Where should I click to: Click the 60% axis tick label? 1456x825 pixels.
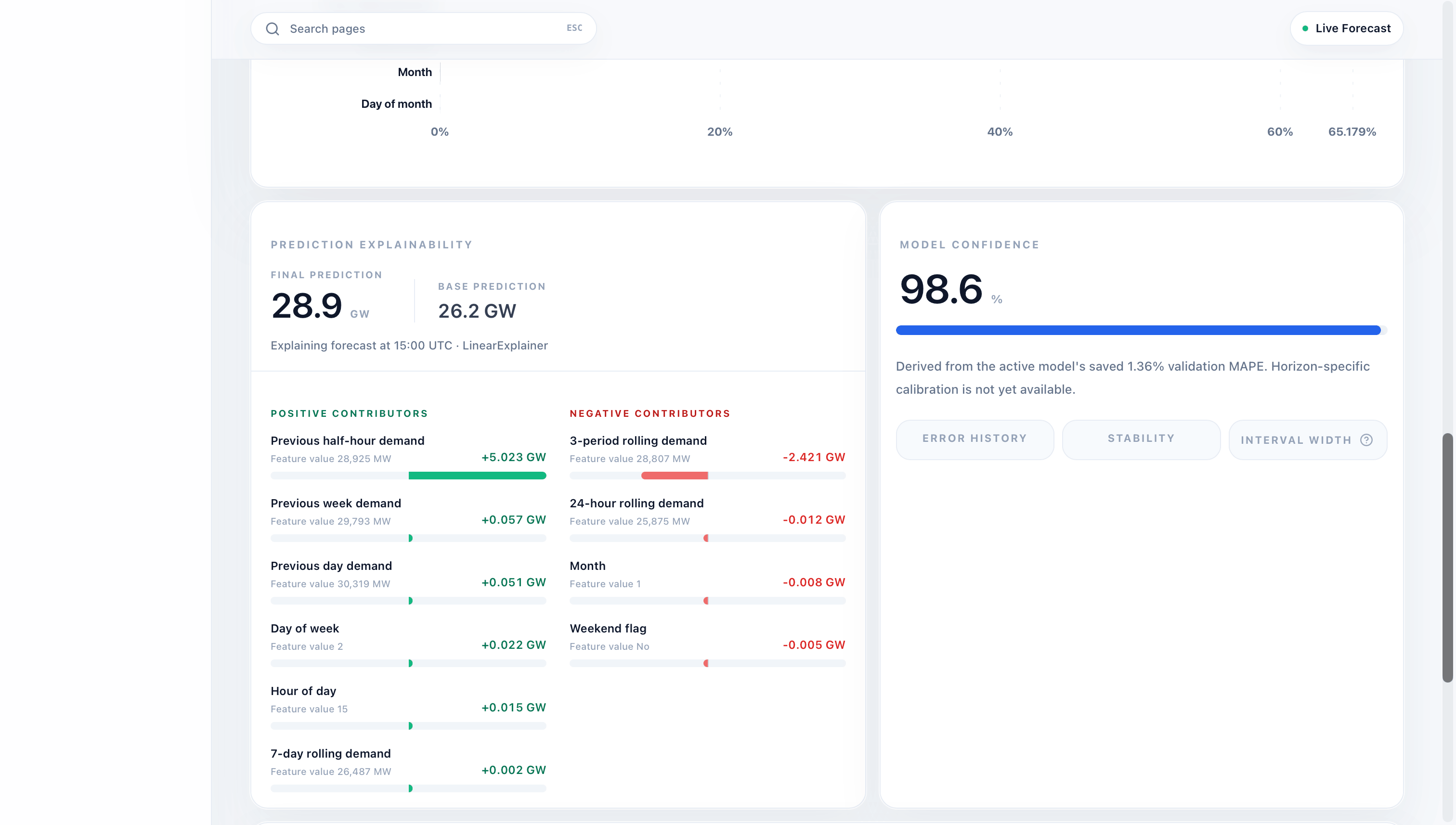[x=1280, y=131]
